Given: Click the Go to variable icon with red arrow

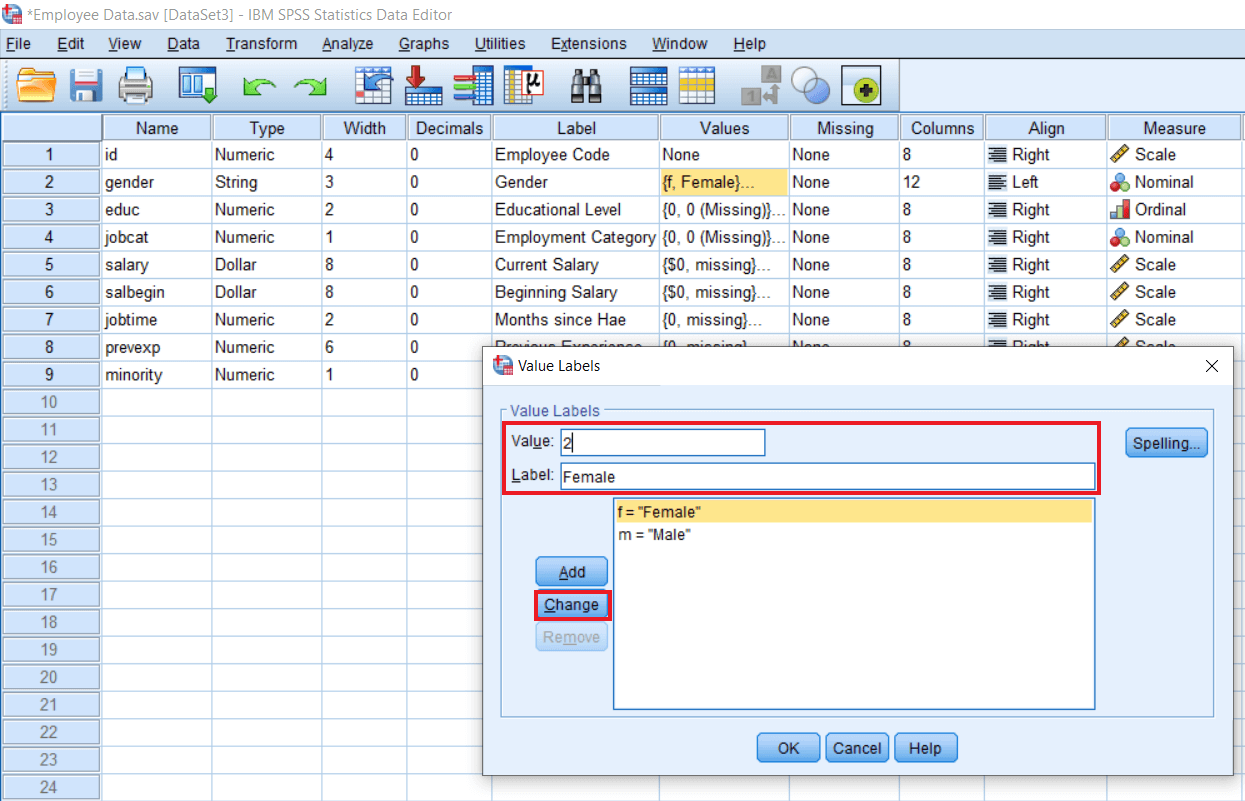Looking at the screenshot, I should pos(423,86).
